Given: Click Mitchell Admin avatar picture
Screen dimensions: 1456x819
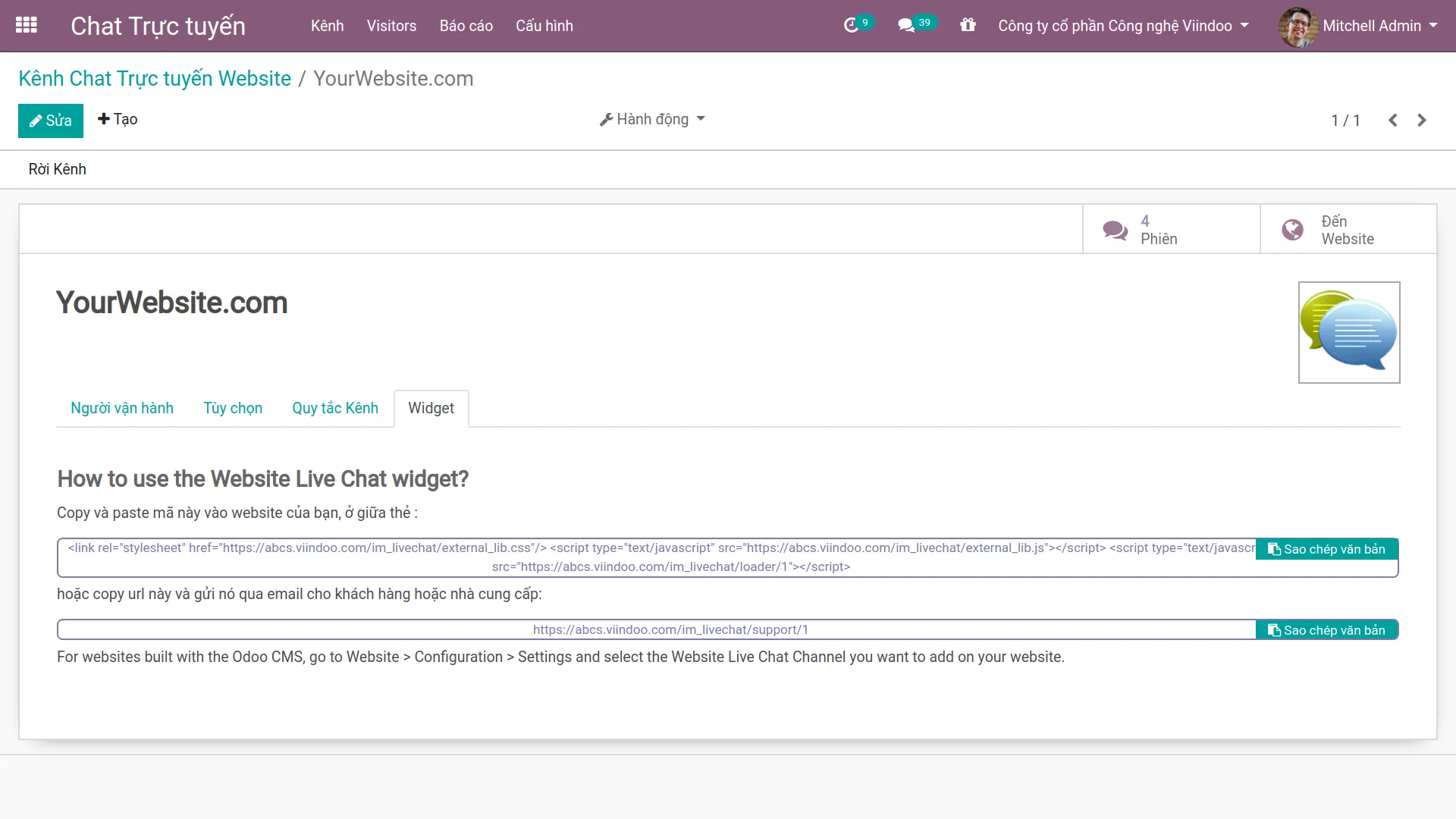Looking at the screenshot, I should [1298, 27].
